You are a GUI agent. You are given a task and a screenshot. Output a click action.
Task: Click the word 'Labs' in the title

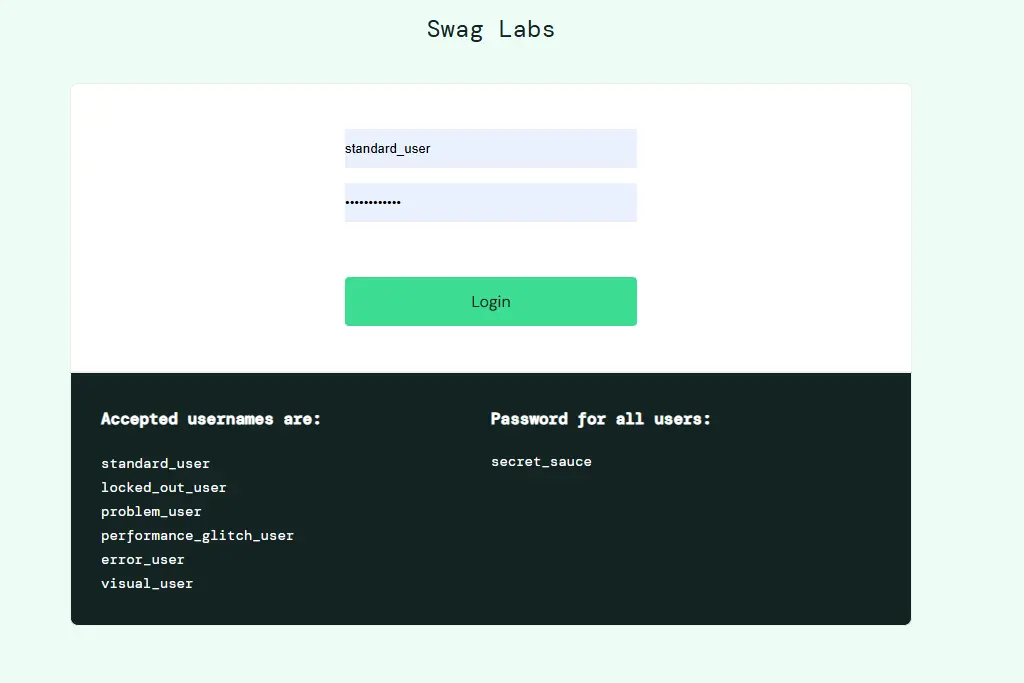(x=527, y=29)
